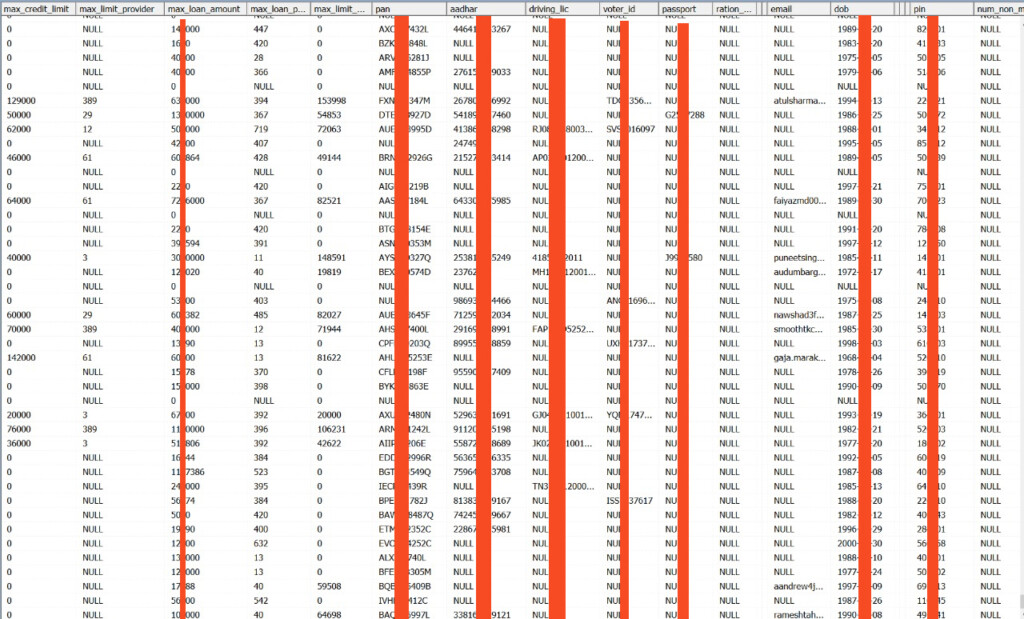Click the 36000 credit limit cell
This screenshot has height=619, width=1024.
point(19,443)
